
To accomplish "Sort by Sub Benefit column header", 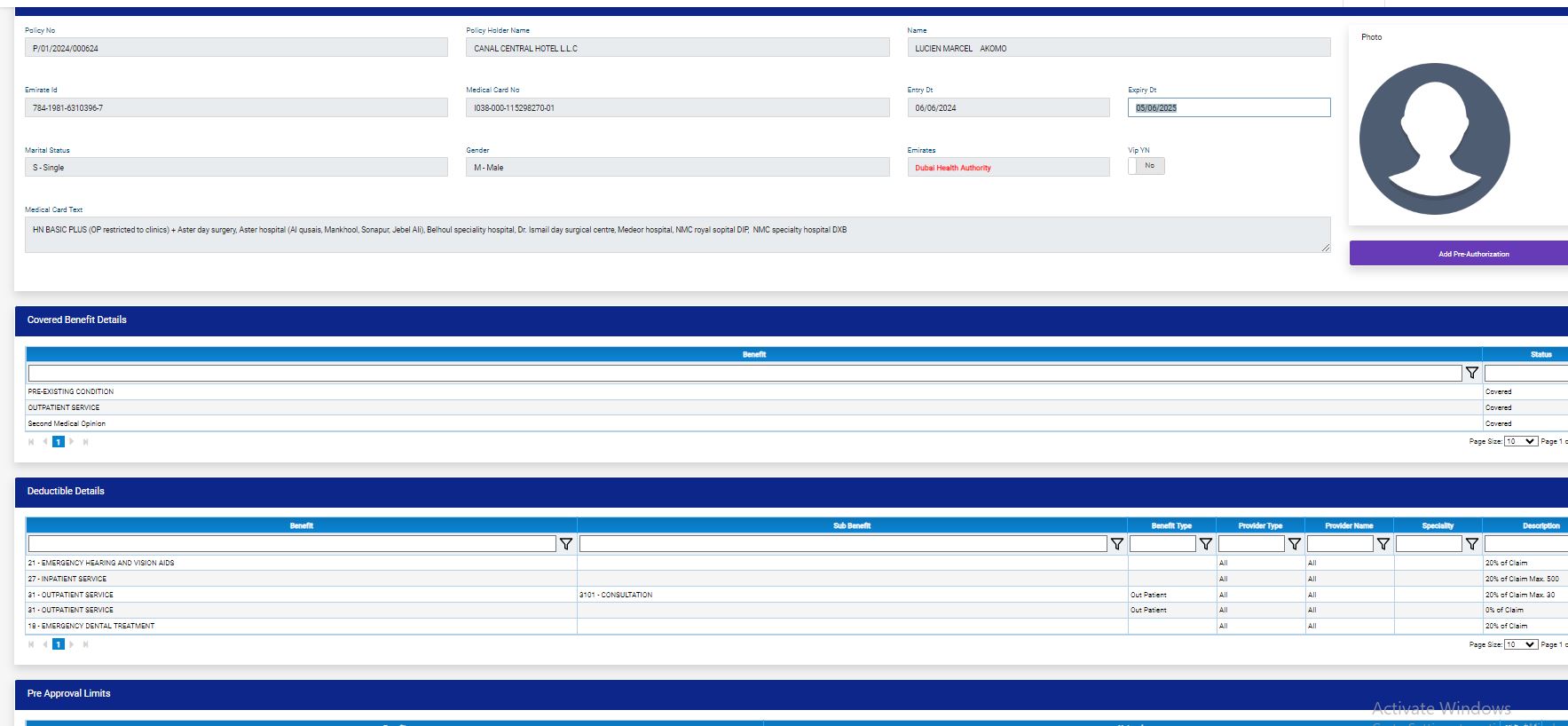I will click(x=851, y=525).
